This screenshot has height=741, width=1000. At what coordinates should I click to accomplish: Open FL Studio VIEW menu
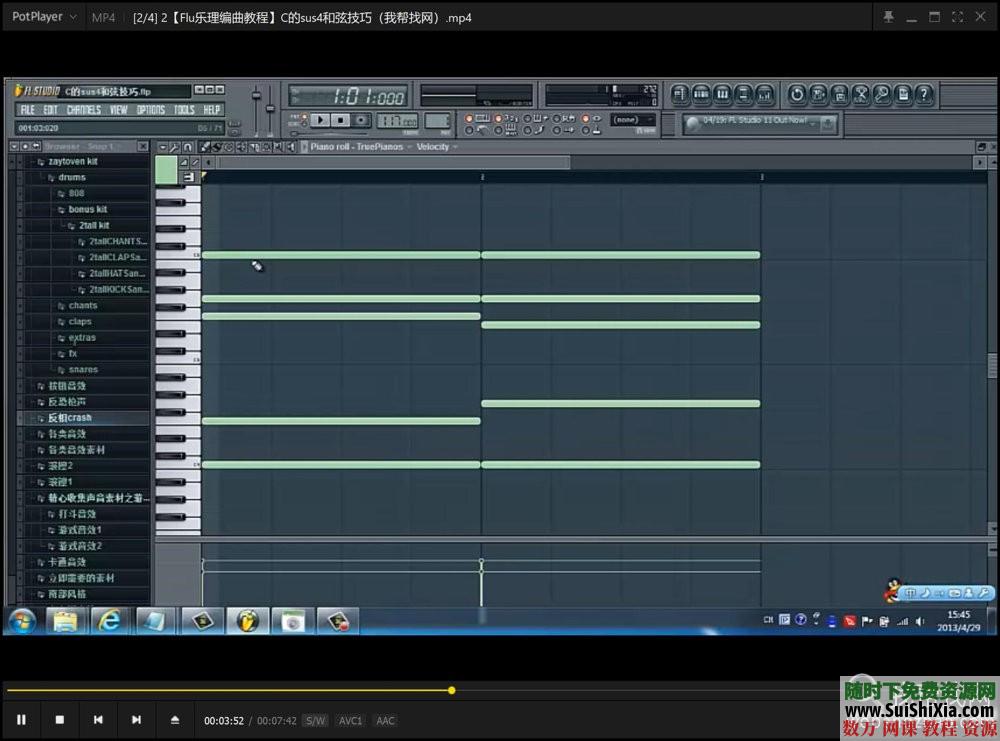(119, 110)
